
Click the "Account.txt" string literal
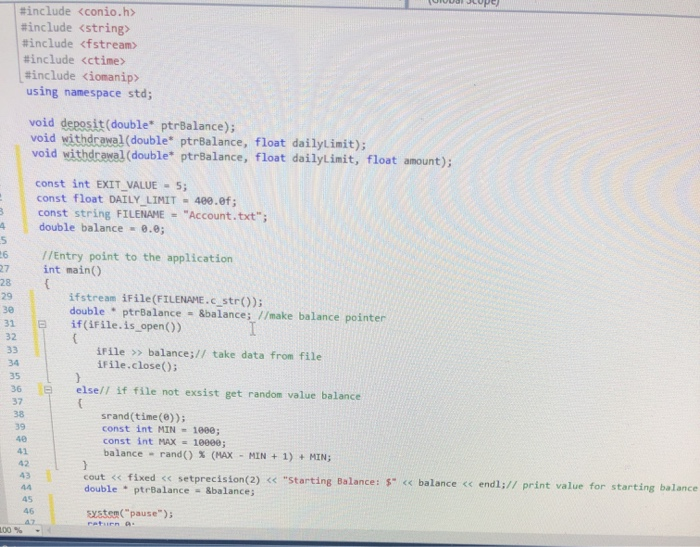(222, 216)
